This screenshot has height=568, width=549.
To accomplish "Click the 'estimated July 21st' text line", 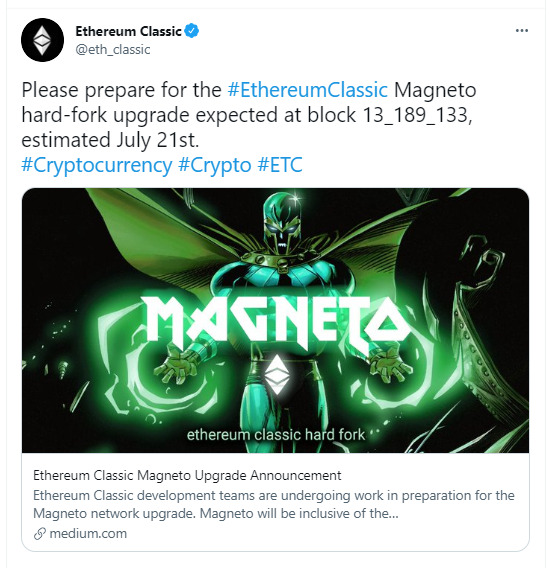I will pyautogui.click(x=110, y=141).
